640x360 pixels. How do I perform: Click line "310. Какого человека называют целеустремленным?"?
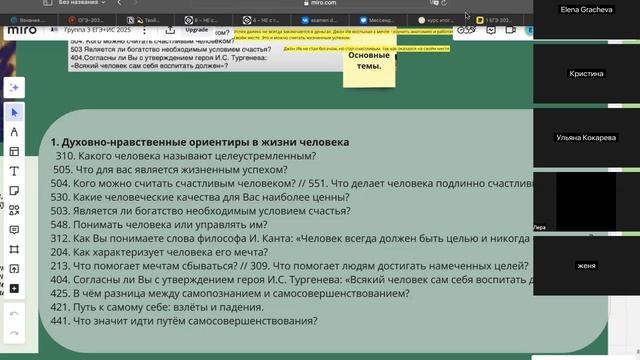point(186,156)
